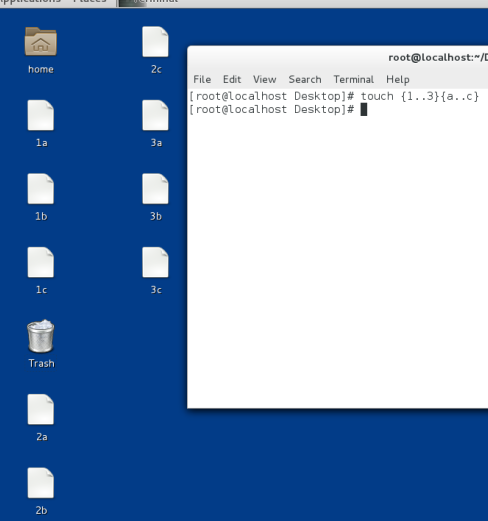Select the file icon named 1b
The width and height of the screenshot is (488, 521).
[41, 189]
